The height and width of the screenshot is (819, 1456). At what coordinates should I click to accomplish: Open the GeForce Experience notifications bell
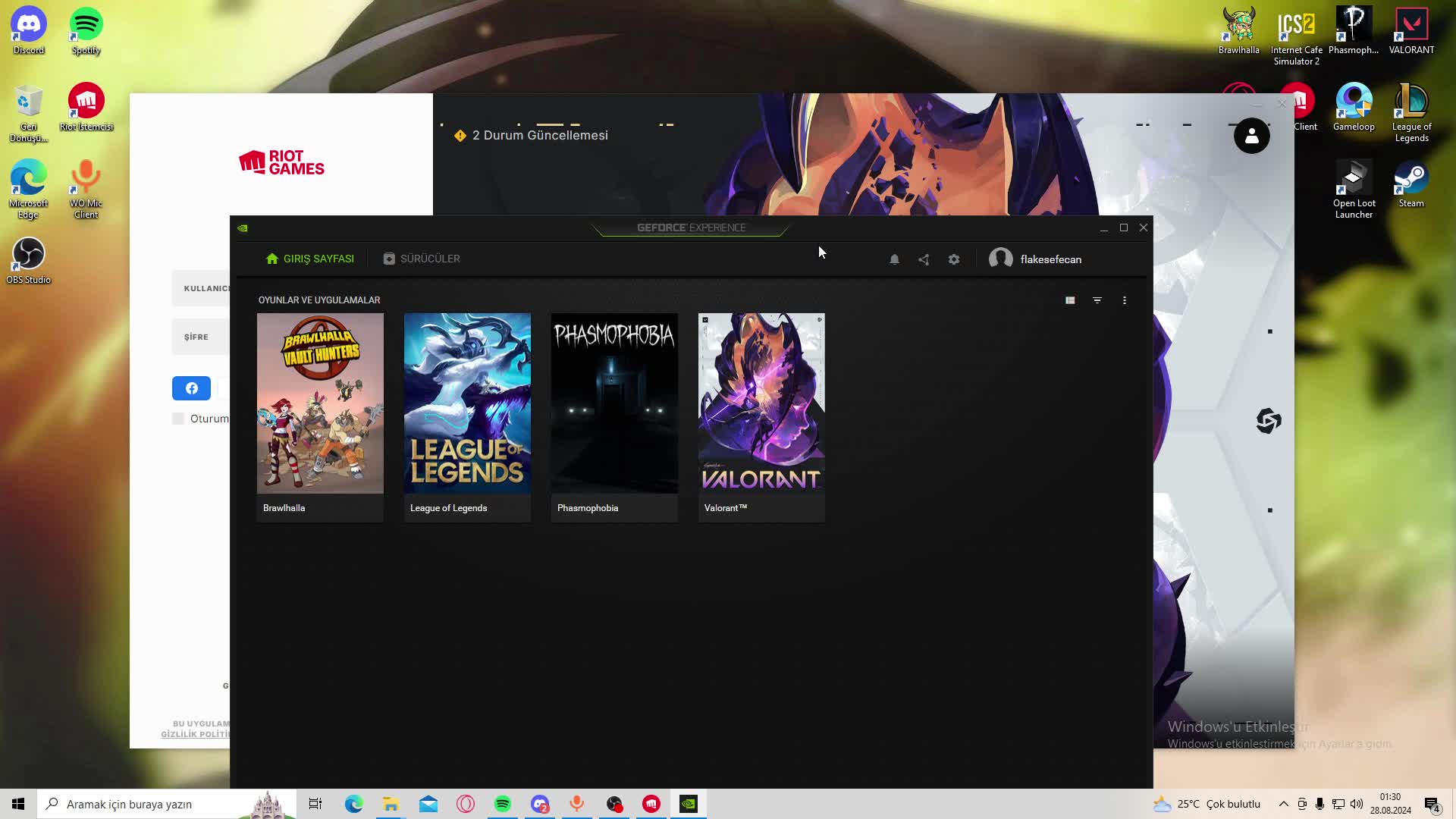(x=895, y=259)
